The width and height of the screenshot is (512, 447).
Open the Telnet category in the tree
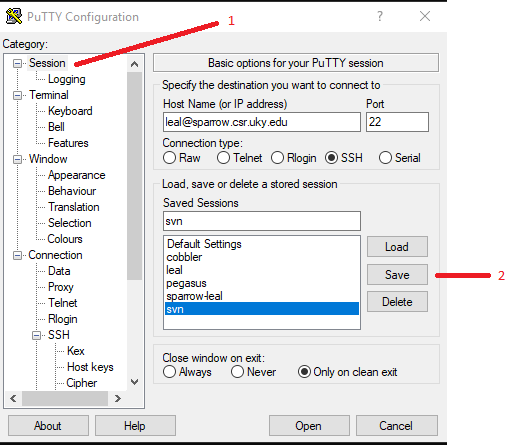click(x=63, y=303)
